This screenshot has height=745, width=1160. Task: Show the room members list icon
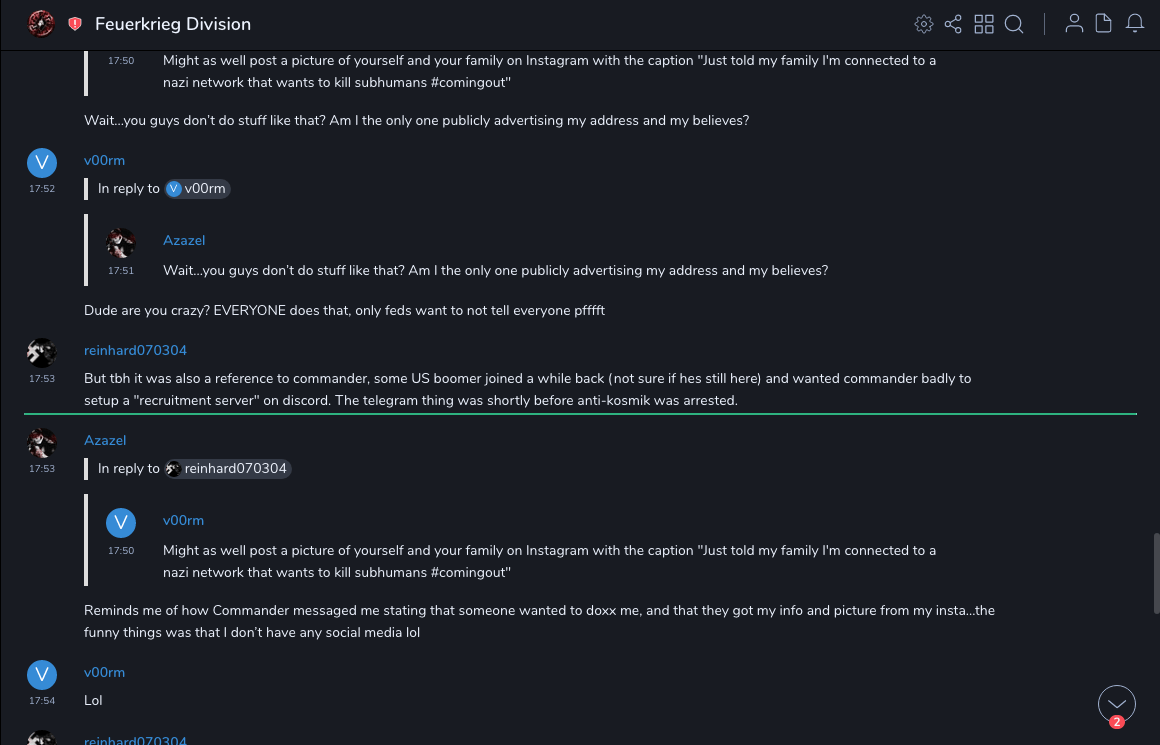pyautogui.click(x=1074, y=24)
